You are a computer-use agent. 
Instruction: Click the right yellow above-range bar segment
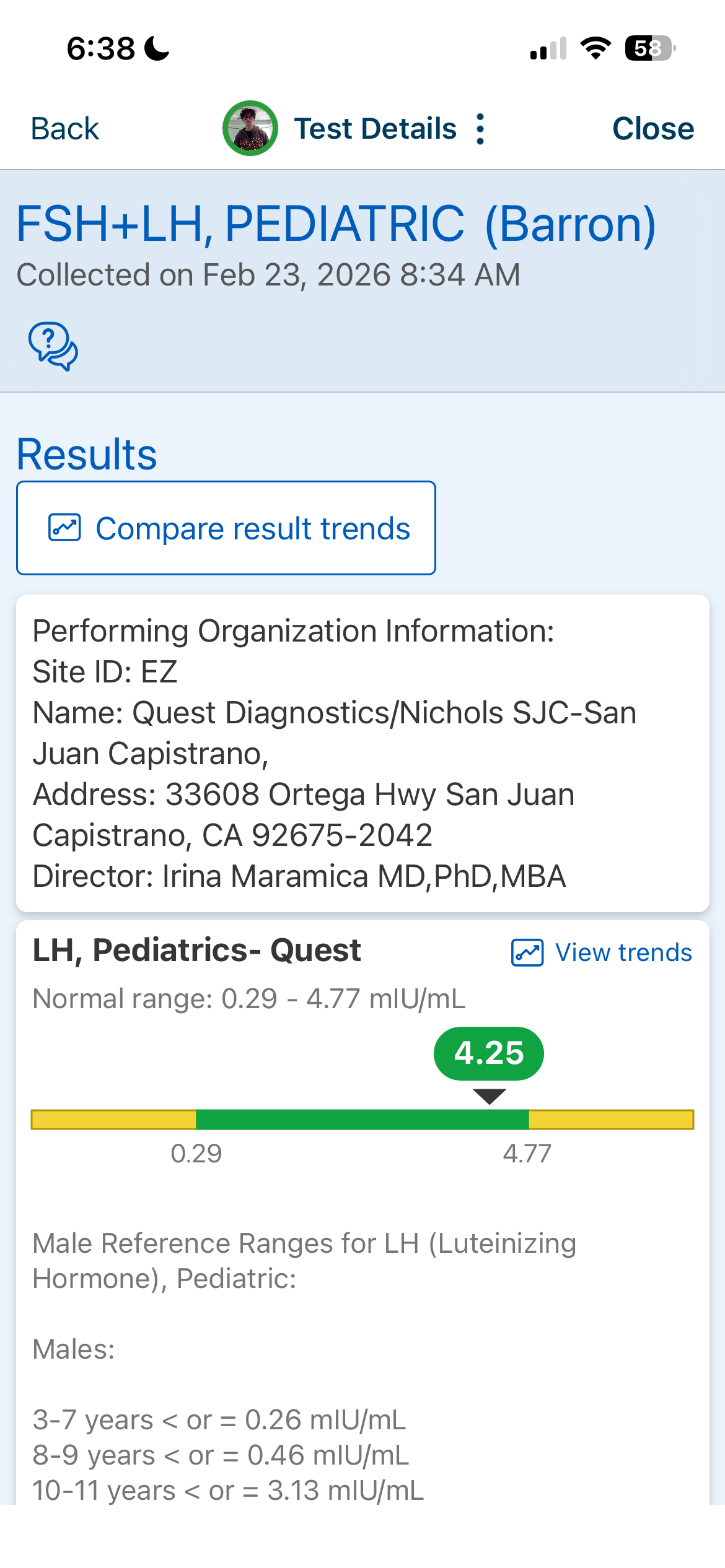click(611, 1120)
